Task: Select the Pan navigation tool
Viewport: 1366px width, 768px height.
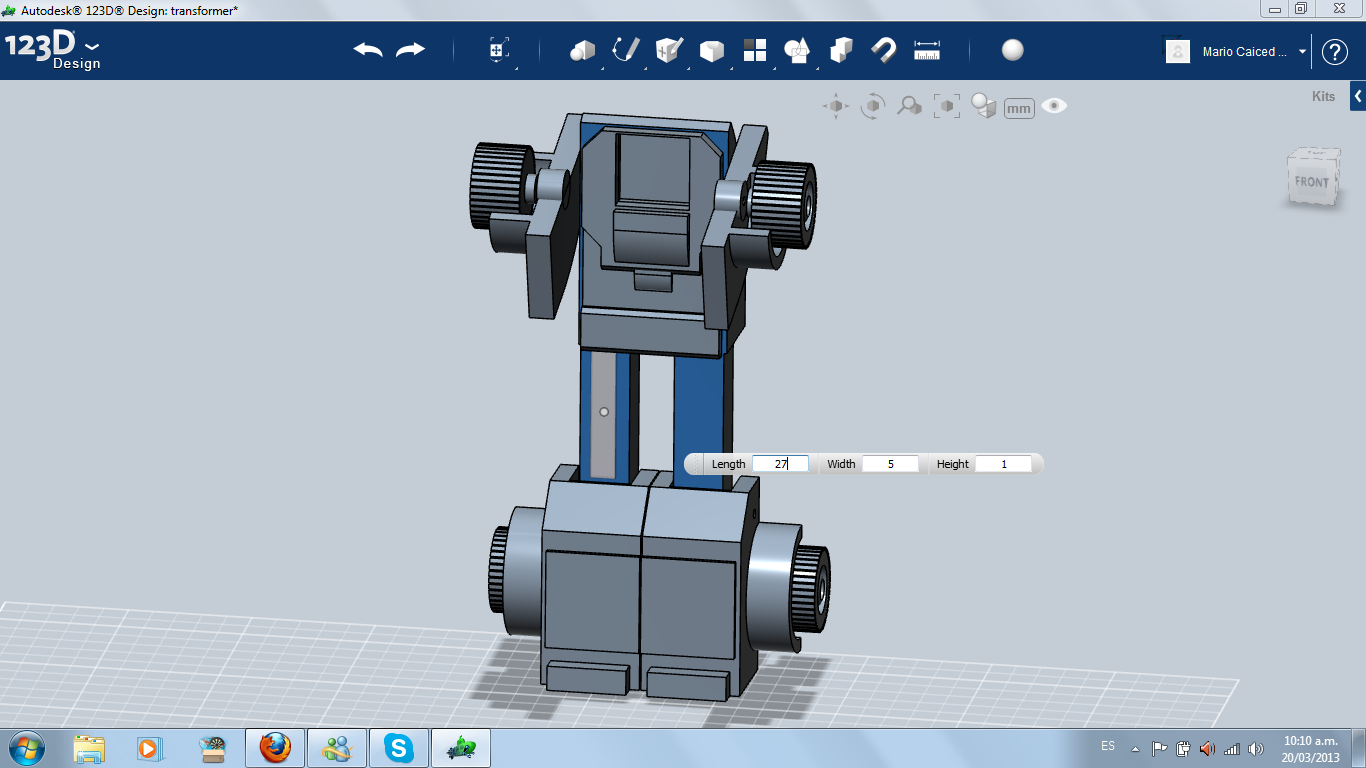Action: pyautogui.click(x=836, y=106)
